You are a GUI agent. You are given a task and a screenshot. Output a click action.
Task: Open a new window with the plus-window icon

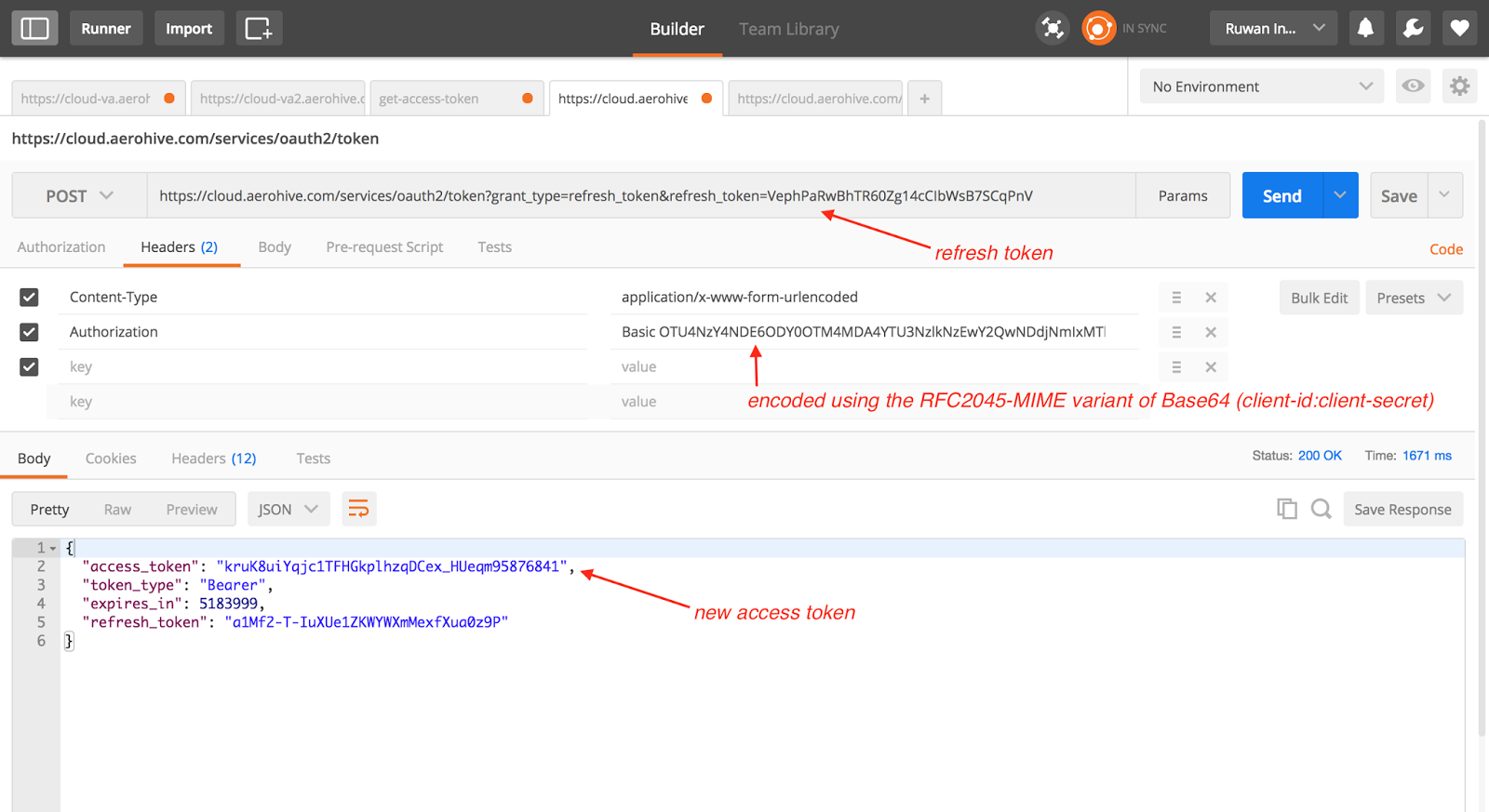[259, 29]
